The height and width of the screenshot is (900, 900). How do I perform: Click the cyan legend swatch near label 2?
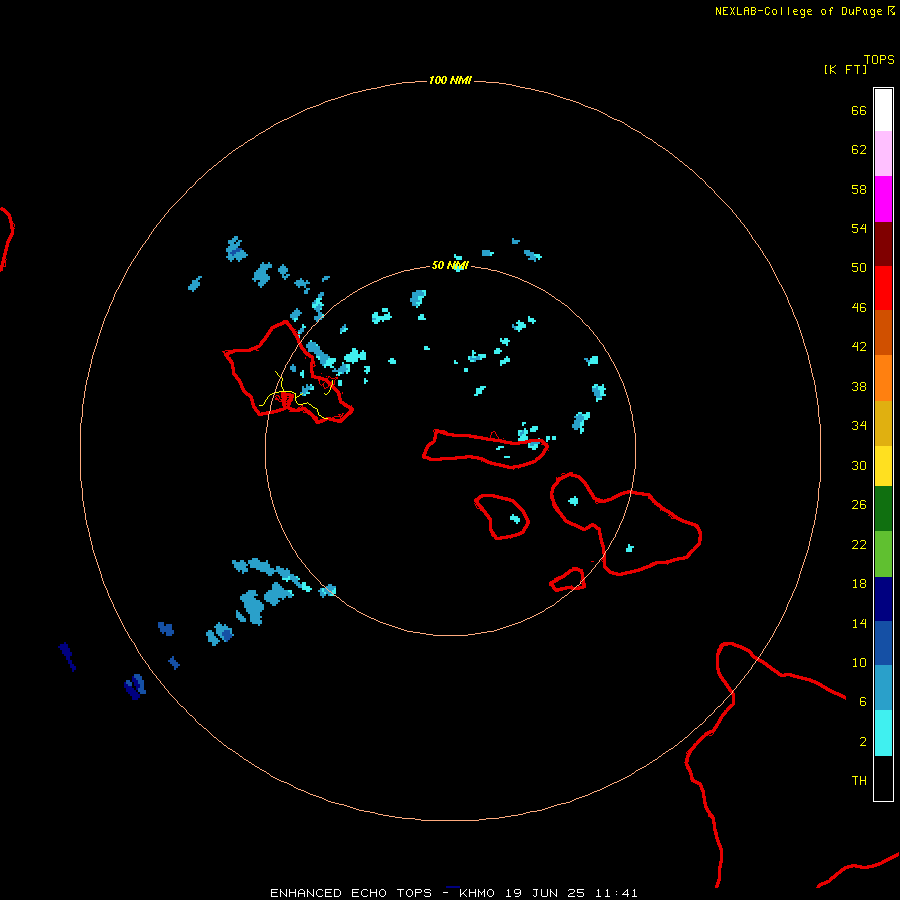tap(883, 733)
